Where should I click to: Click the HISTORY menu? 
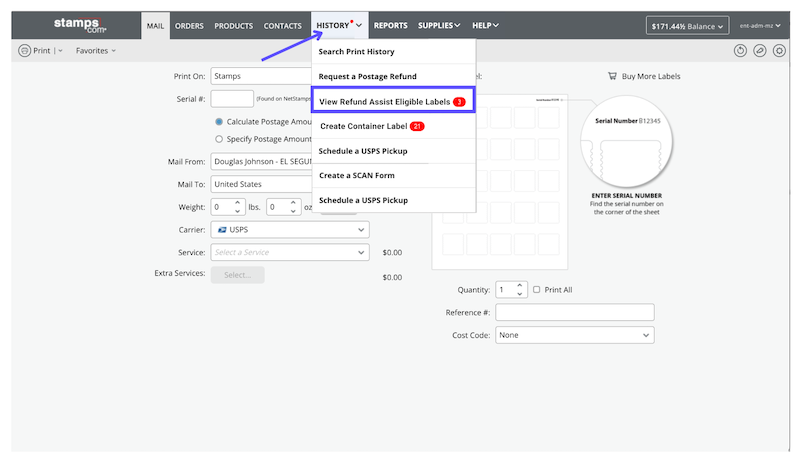pyautogui.click(x=339, y=26)
